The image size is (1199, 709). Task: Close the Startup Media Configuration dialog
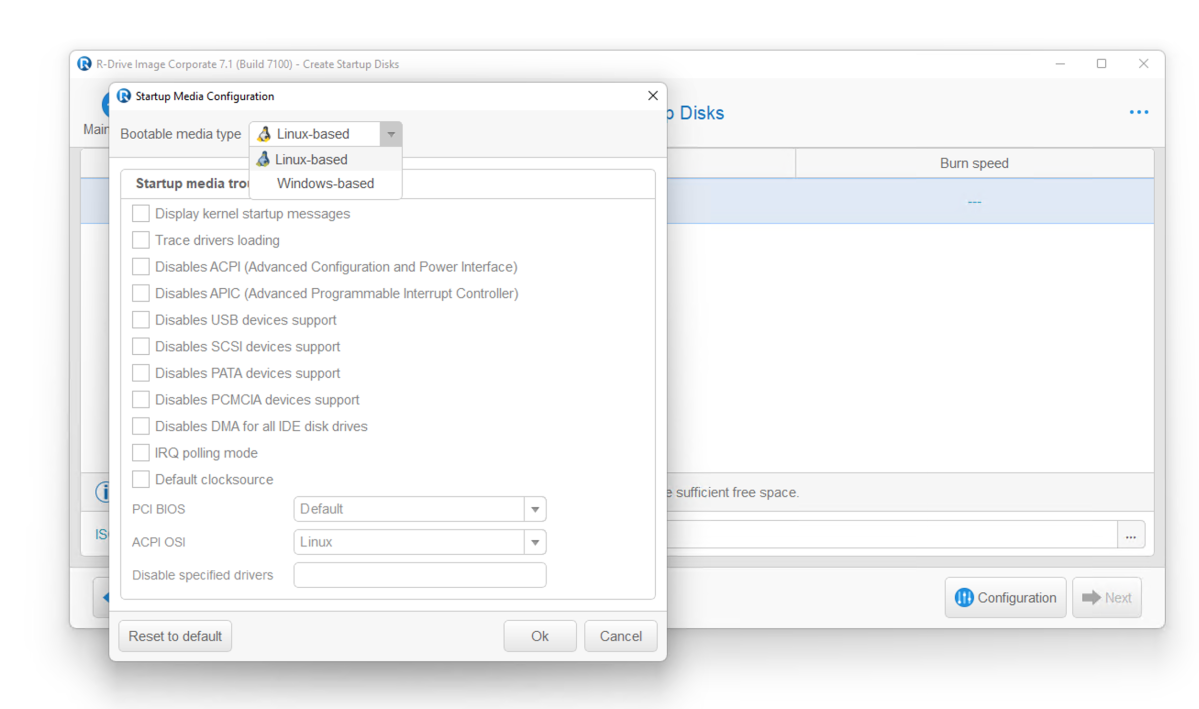(x=652, y=96)
